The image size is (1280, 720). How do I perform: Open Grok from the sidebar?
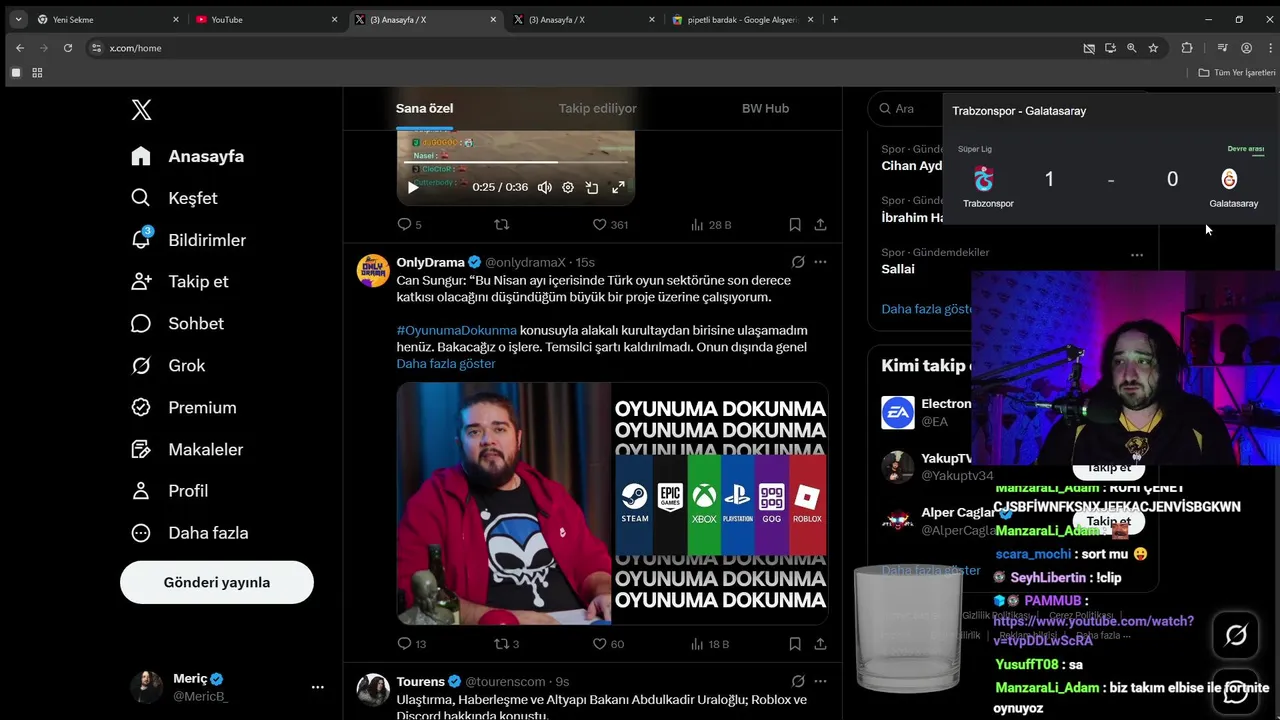(x=168, y=366)
